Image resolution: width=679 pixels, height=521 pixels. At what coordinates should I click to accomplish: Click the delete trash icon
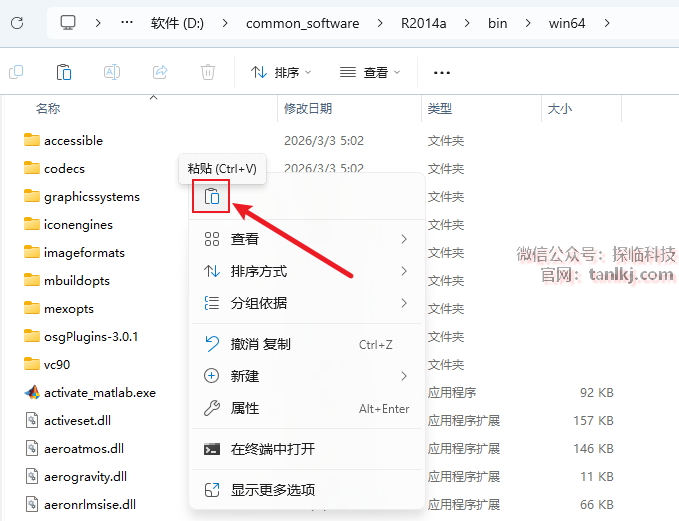[x=208, y=72]
